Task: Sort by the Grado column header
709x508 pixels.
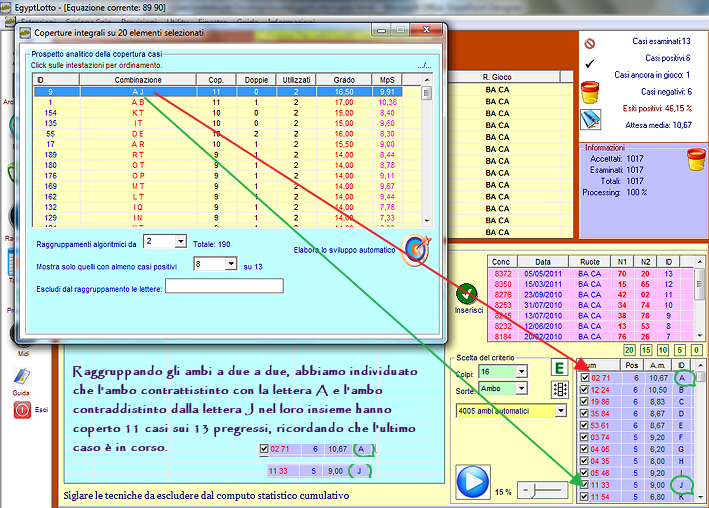Action: point(343,79)
